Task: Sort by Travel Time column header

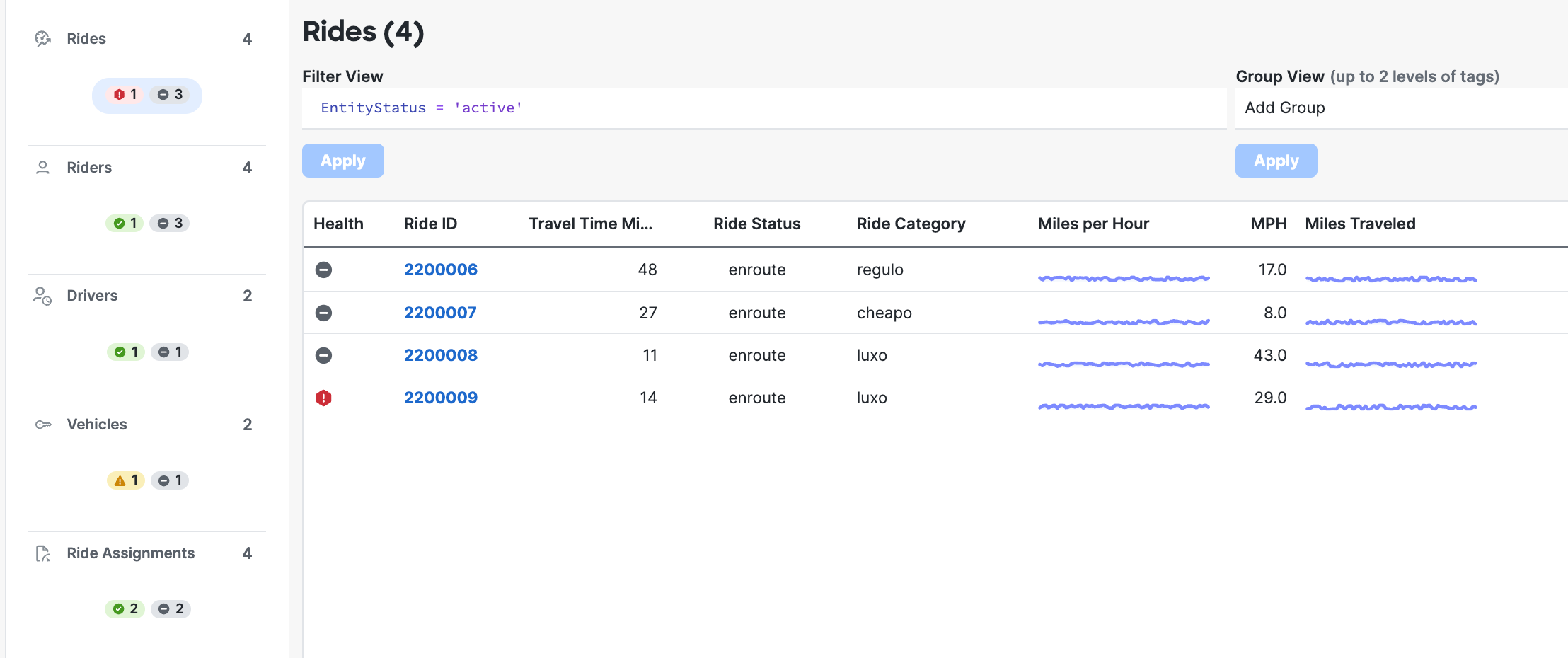Action: (x=590, y=224)
